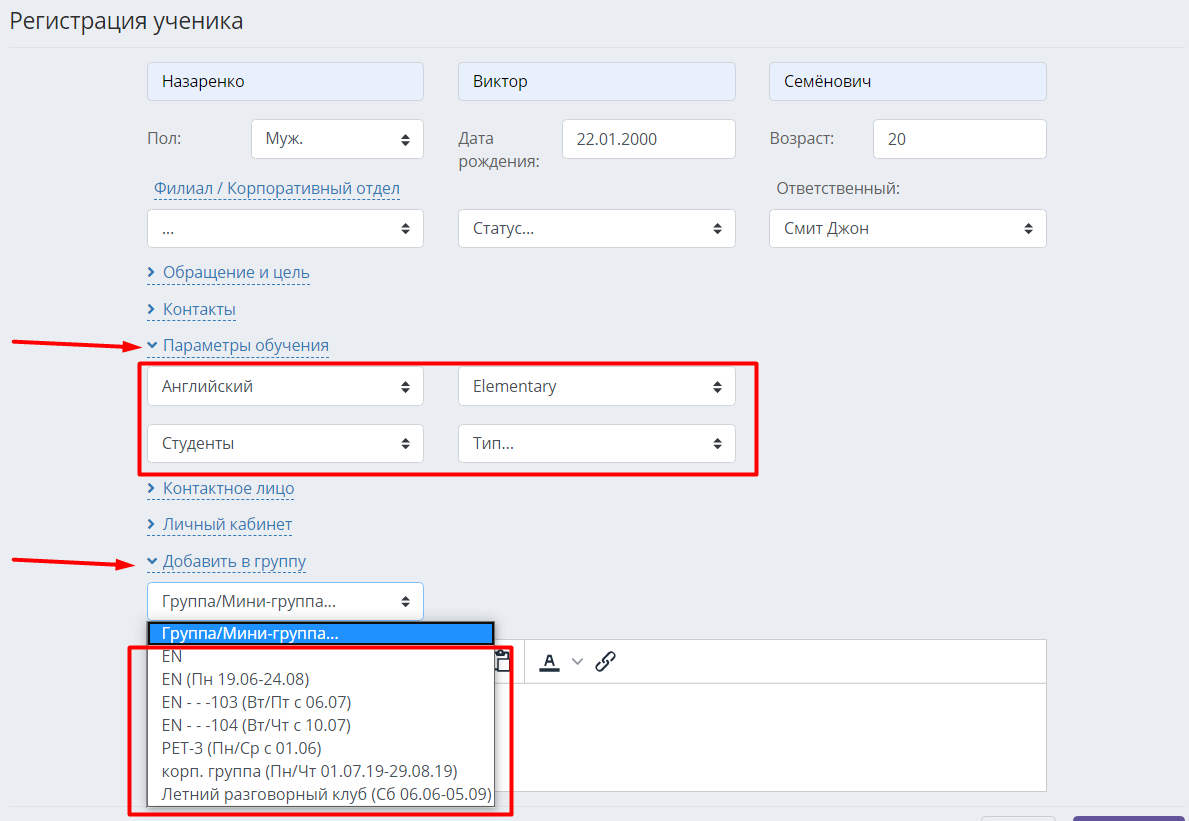Collapse the Добавить в группу section
Screen dimensions: 1189x821
click(x=227, y=561)
